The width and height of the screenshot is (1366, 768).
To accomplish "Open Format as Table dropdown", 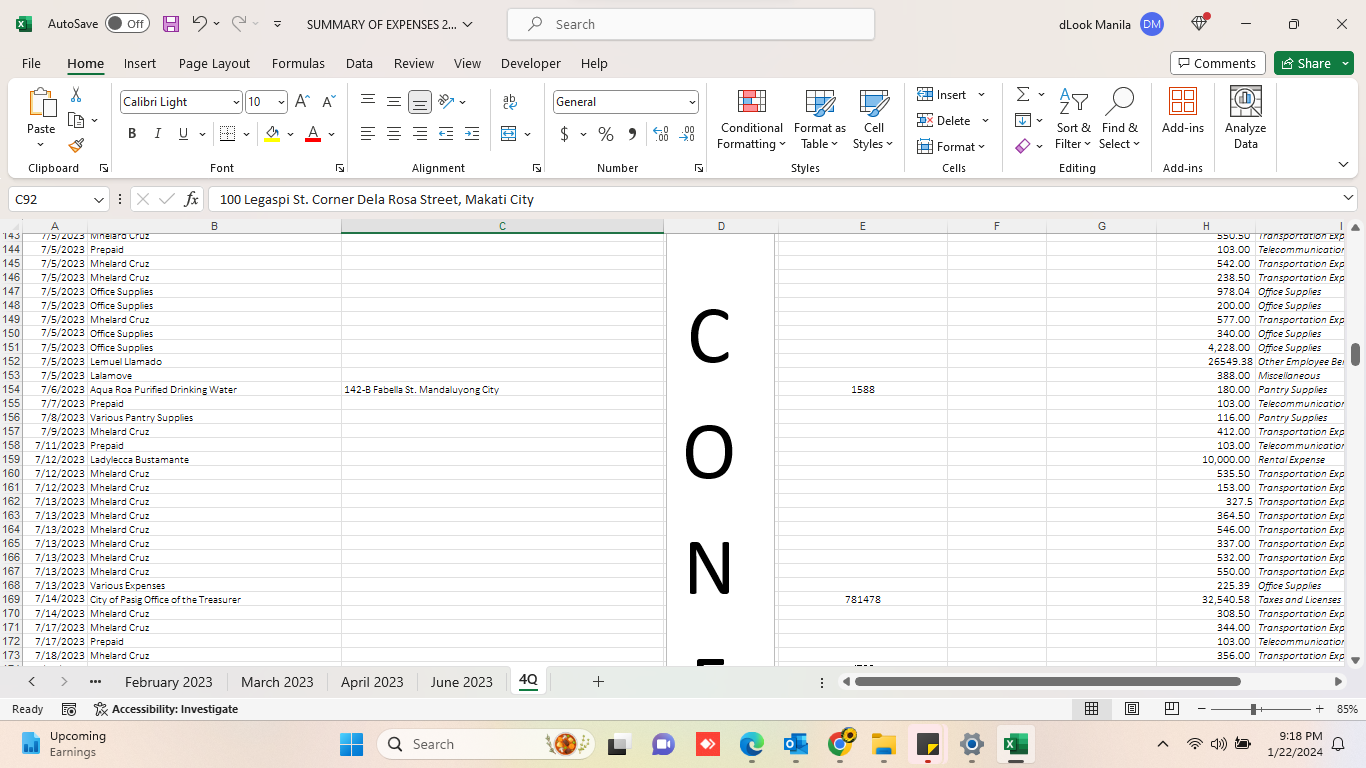I will point(820,119).
